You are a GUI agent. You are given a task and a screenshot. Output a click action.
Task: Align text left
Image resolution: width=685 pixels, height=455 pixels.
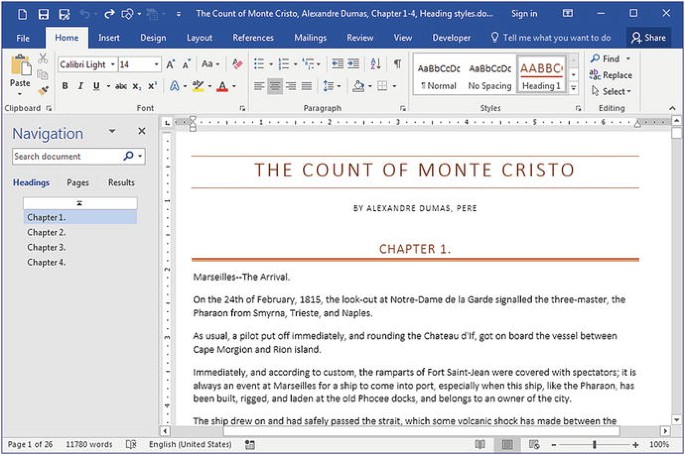(259, 86)
